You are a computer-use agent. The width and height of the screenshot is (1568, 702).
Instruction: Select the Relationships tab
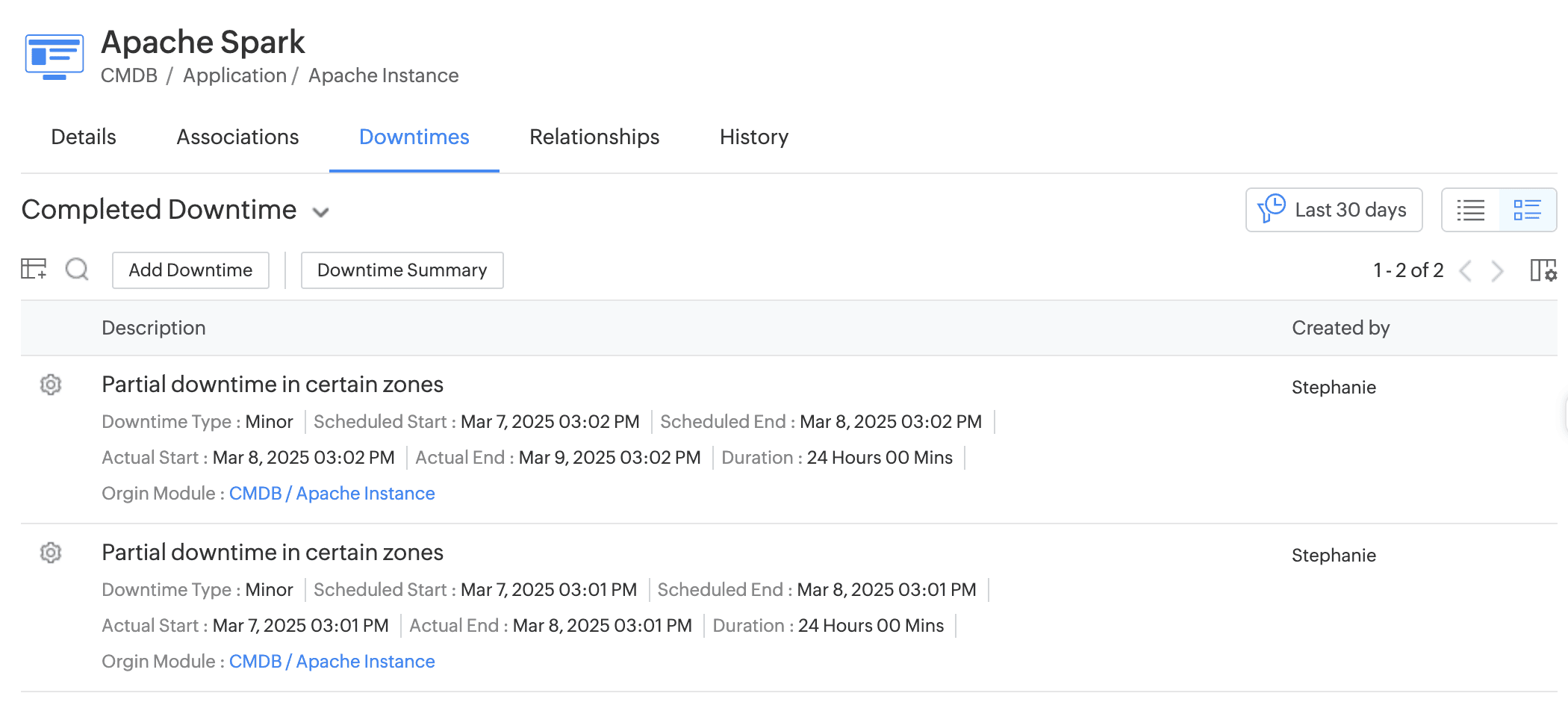(x=594, y=137)
